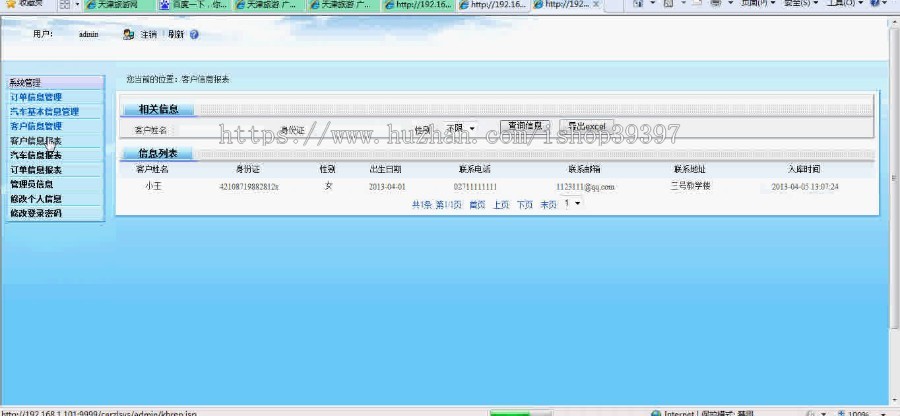Click the 女 gender cell
The image size is (900, 416).
(328, 186)
